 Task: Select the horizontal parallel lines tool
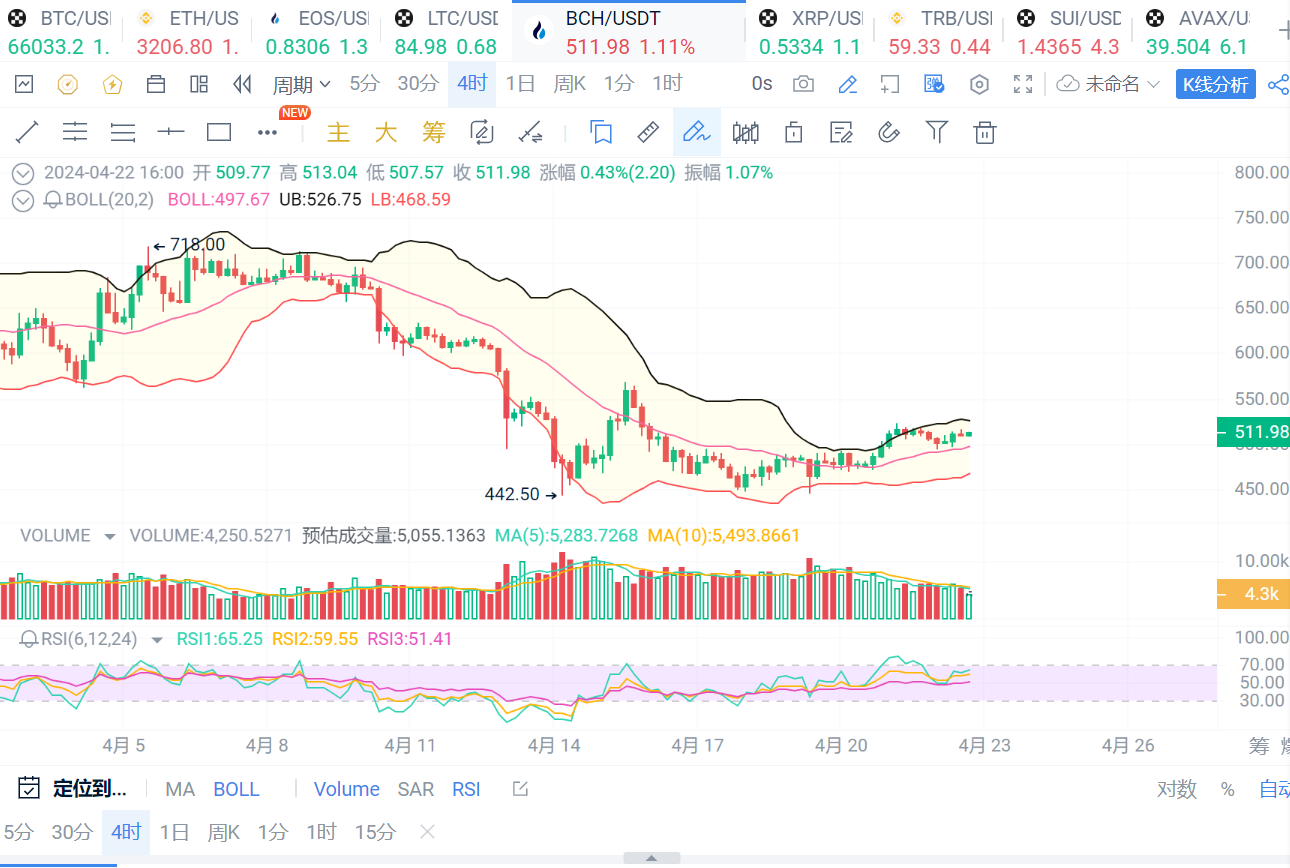(x=75, y=132)
